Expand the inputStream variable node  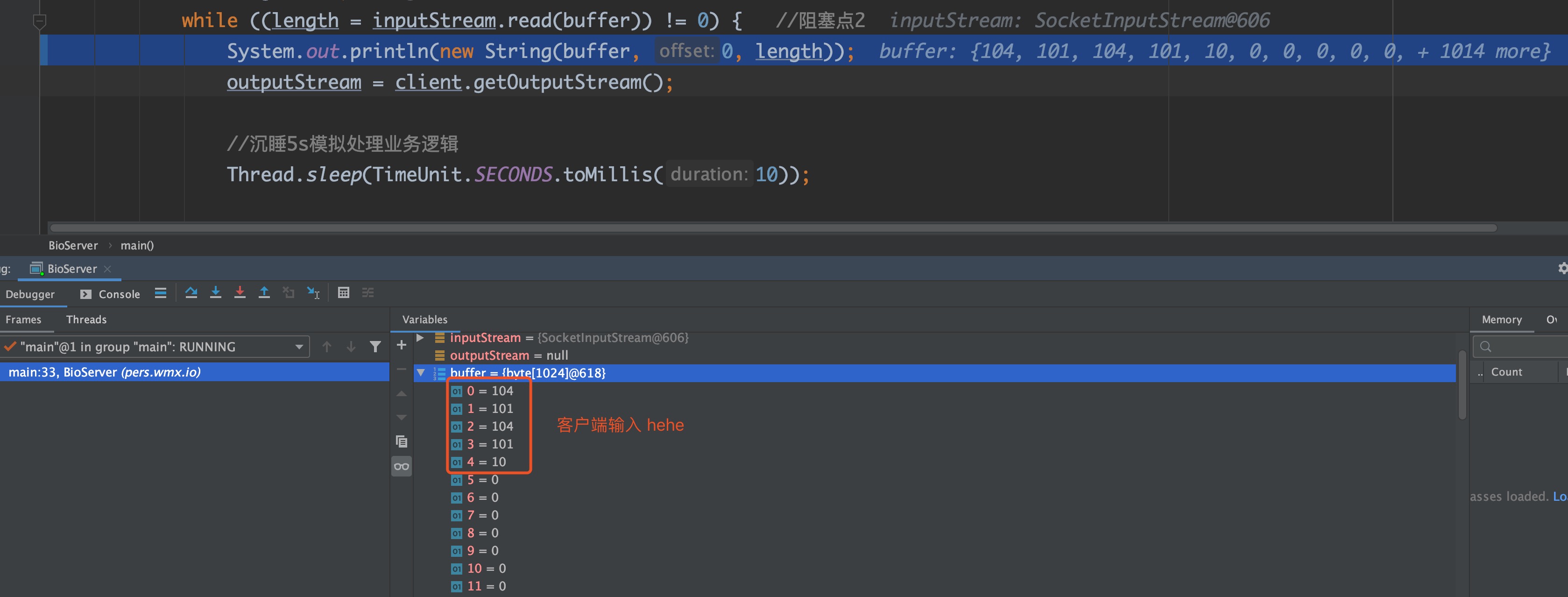[420, 337]
